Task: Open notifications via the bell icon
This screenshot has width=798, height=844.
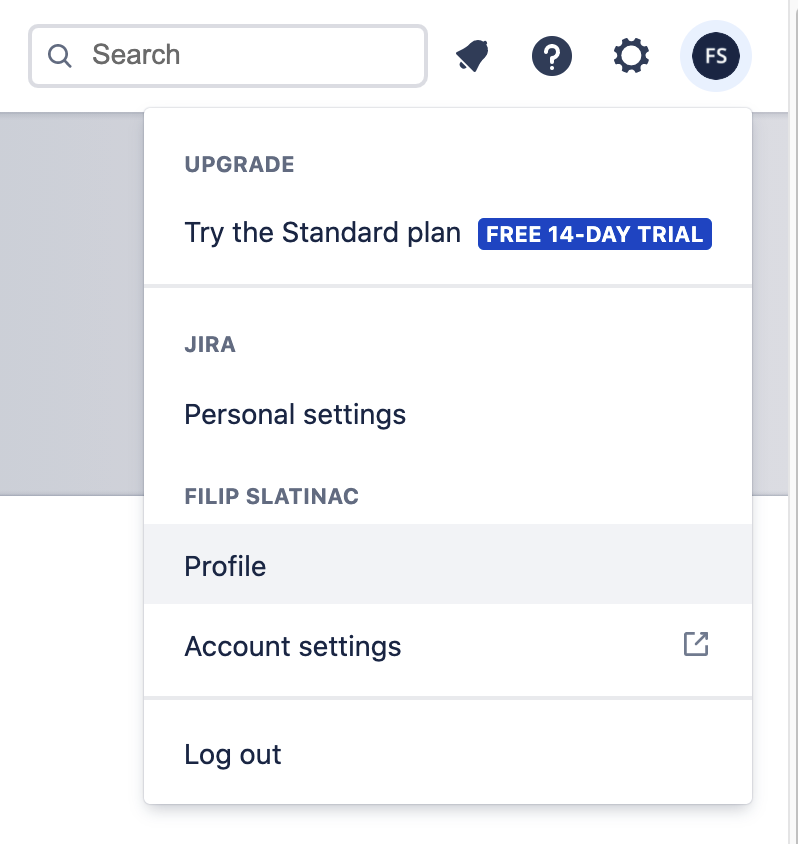Action: (472, 56)
